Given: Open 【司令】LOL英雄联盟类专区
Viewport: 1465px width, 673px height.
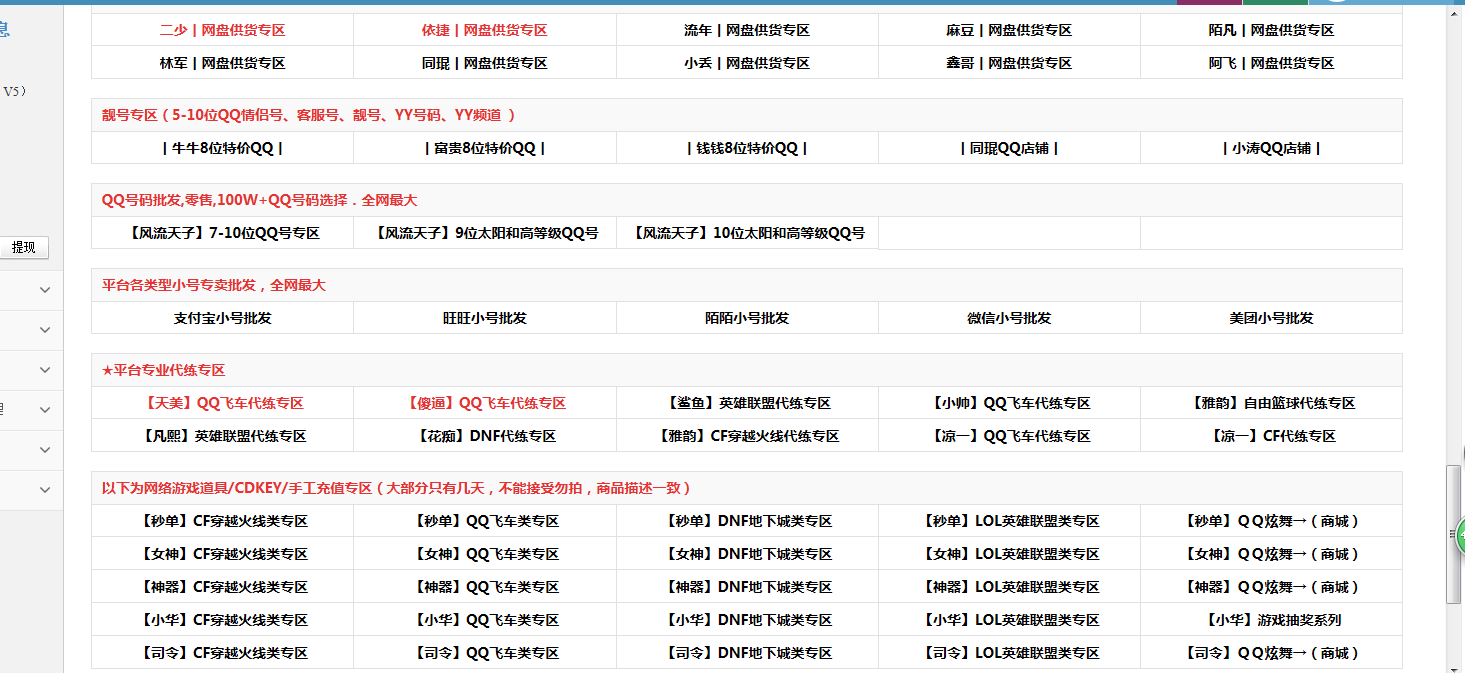Looking at the screenshot, I should [1009, 653].
